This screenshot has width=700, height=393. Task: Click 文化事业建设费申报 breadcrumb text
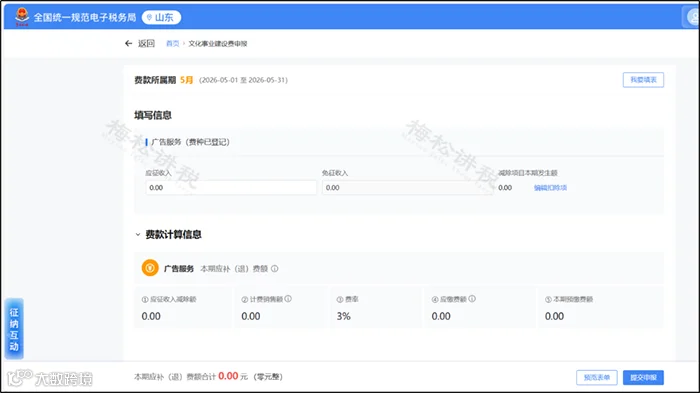pos(217,43)
